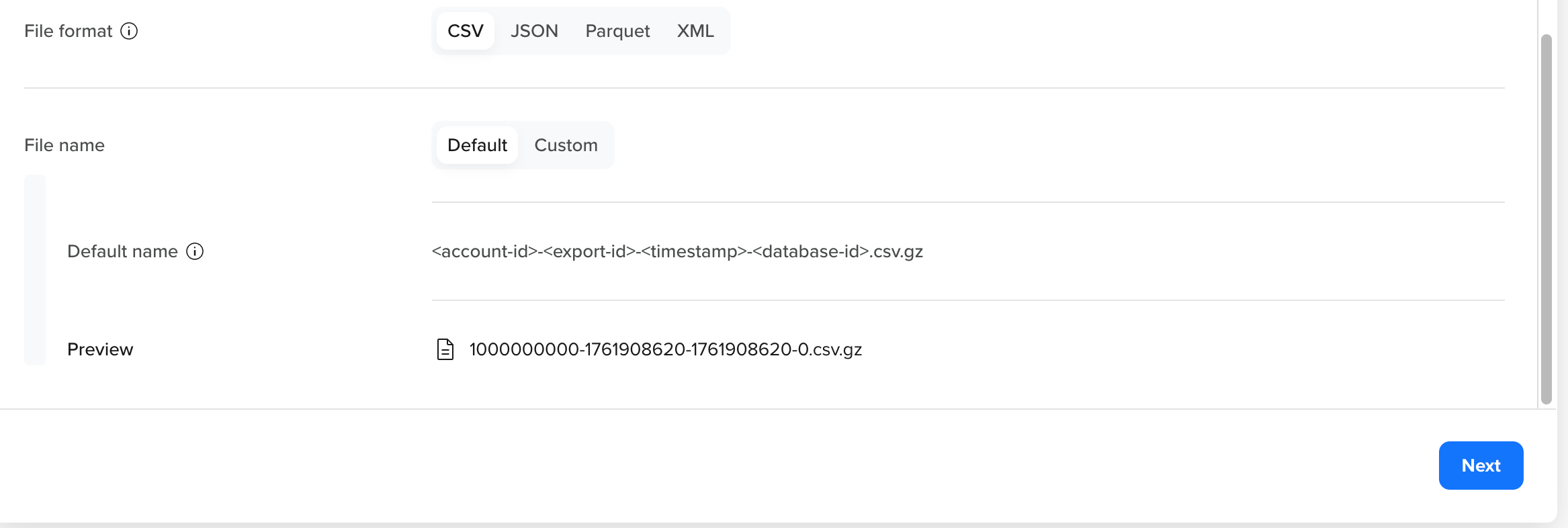Click the Custom segmented control option
The height and width of the screenshot is (528, 1568).
(x=566, y=145)
